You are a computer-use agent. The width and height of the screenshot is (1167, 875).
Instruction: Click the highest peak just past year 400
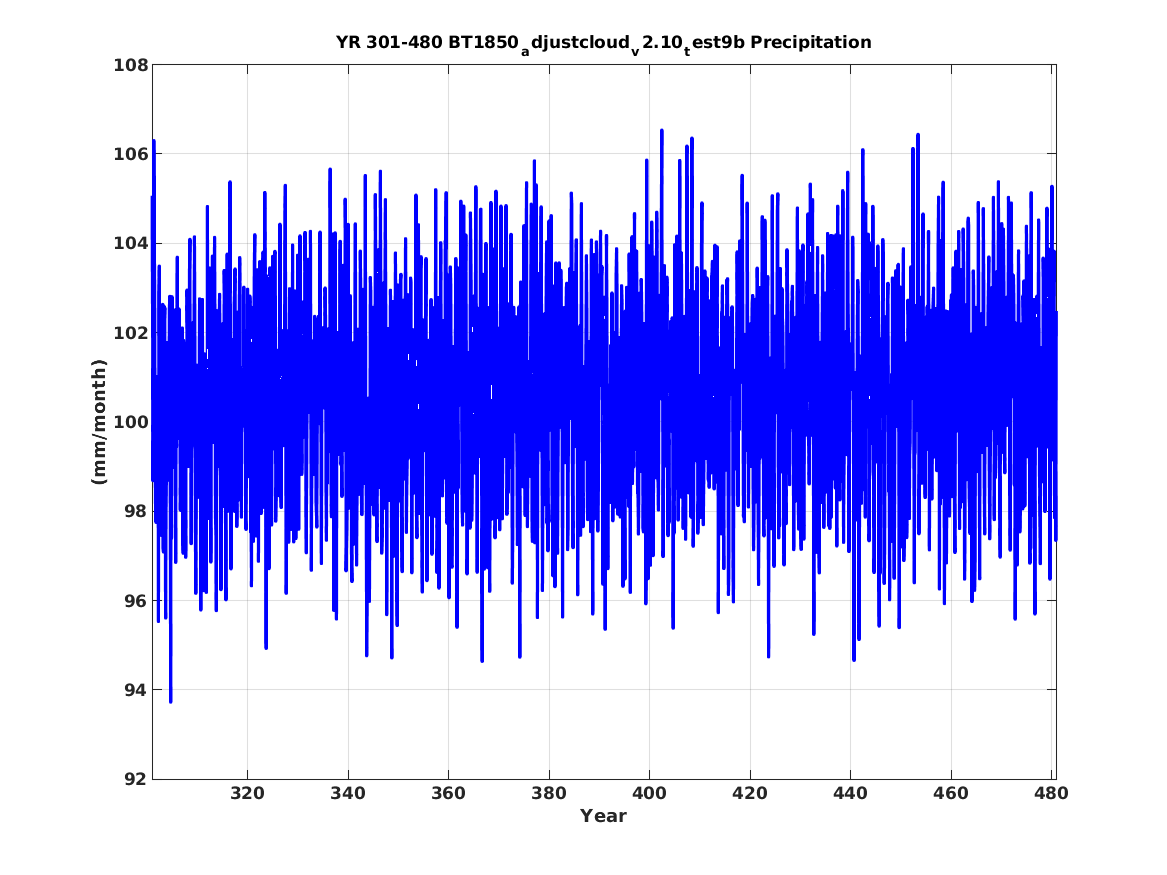pyautogui.click(x=662, y=132)
